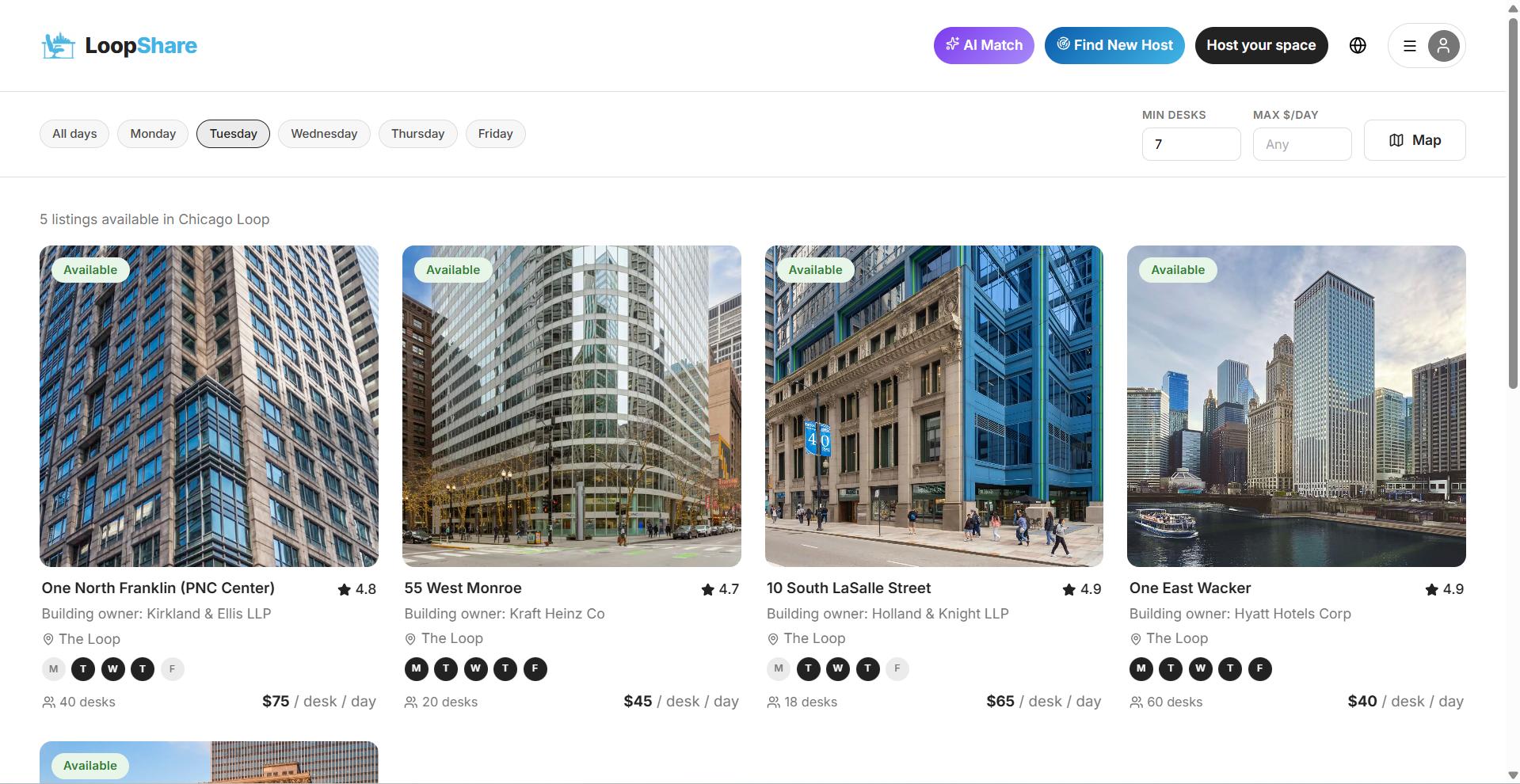Select the All days filter

pyautogui.click(x=74, y=134)
